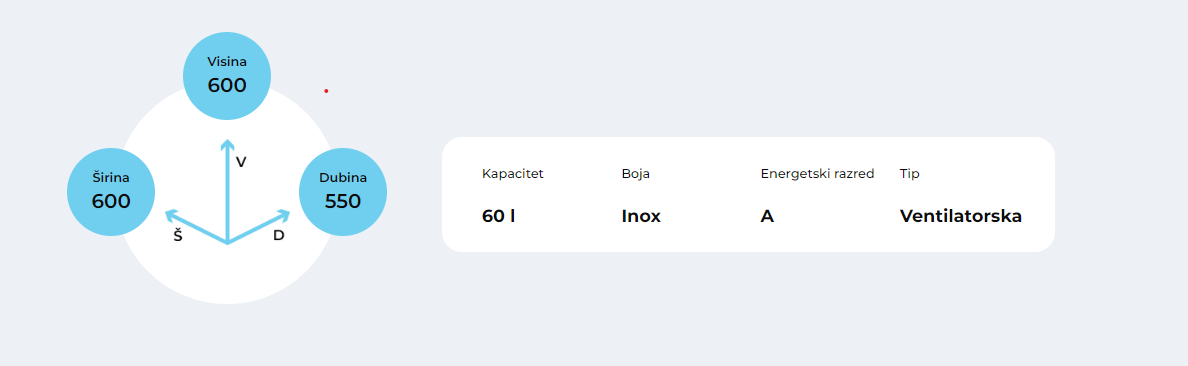Click the left-pointing width arrow tip
The height and width of the screenshot is (366, 1188).
pyautogui.click(x=171, y=214)
